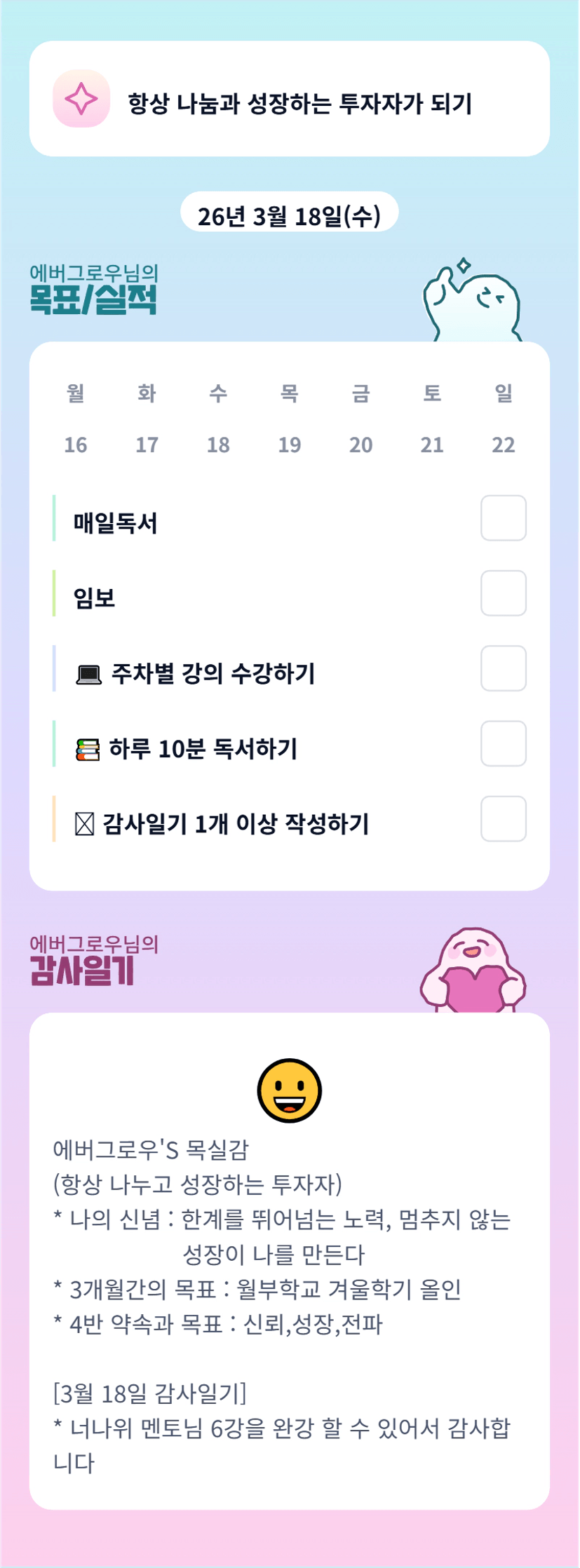Click the smiling face emoji

coord(290,1090)
